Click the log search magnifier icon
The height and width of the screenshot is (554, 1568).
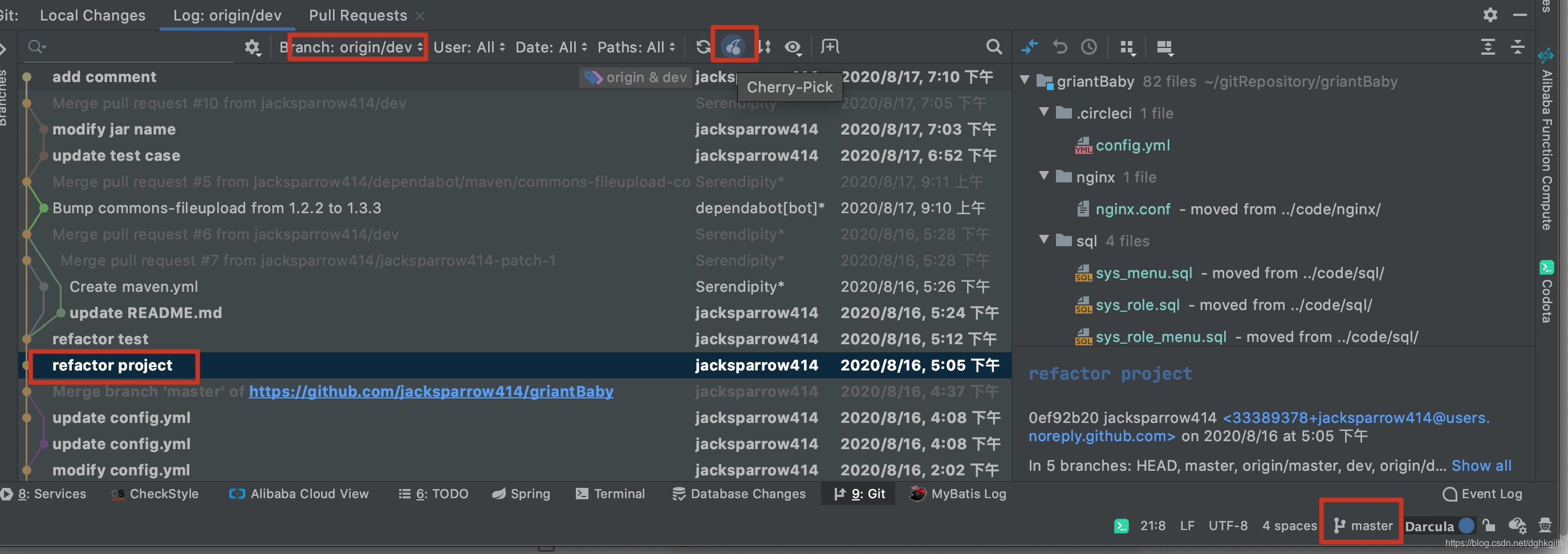coord(993,47)
